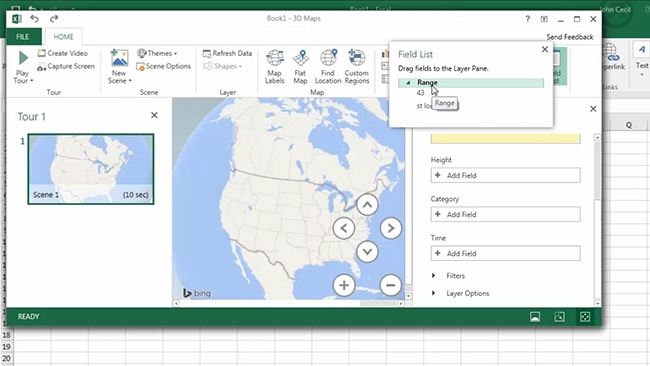Click the Excel logo icon
The width and height of the screenshot is (650, 366).
tap(17, 19)
